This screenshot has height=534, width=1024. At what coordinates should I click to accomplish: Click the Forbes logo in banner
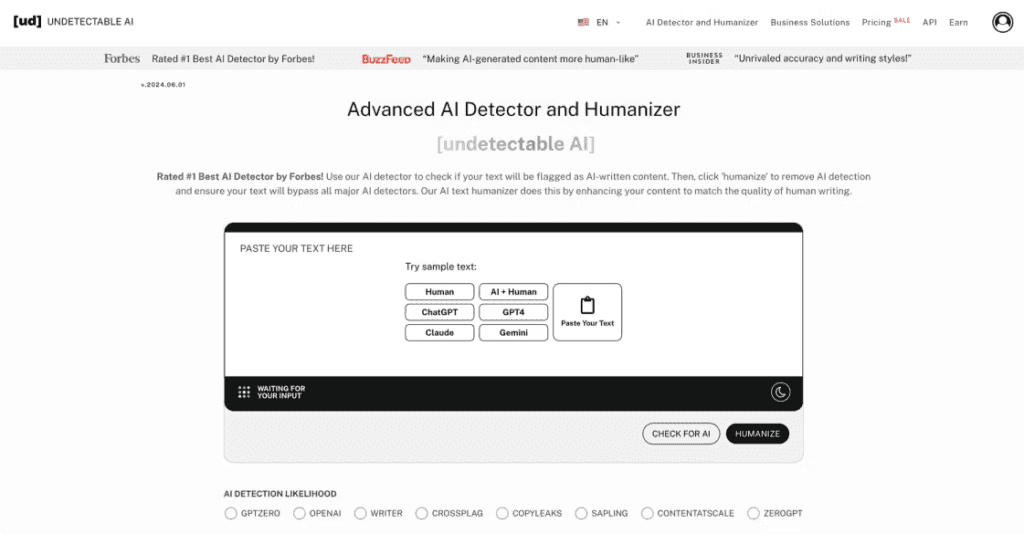(121, 58)
